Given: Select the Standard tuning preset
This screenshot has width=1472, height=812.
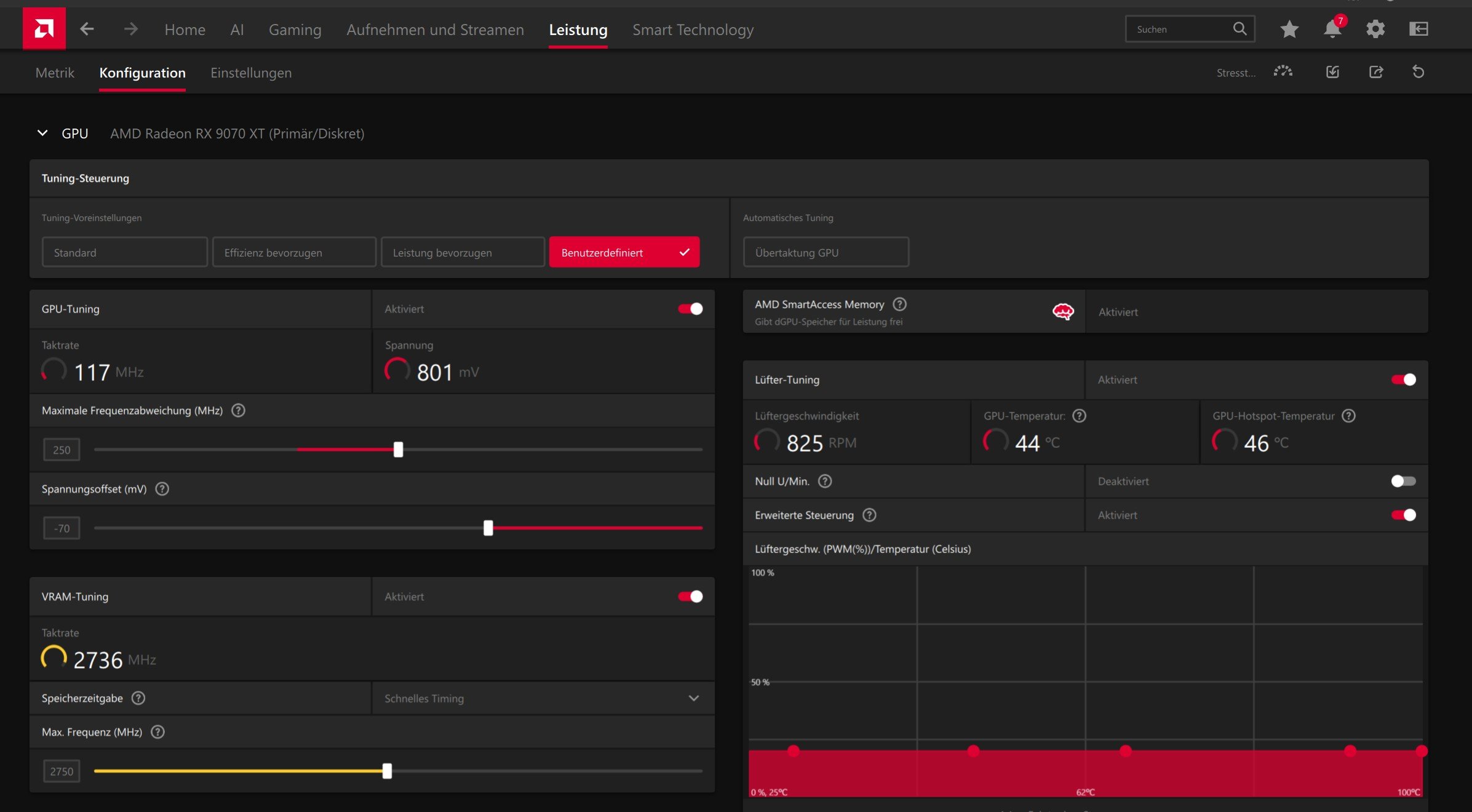Looking at the screenshot, I should (x=124, y=252).
